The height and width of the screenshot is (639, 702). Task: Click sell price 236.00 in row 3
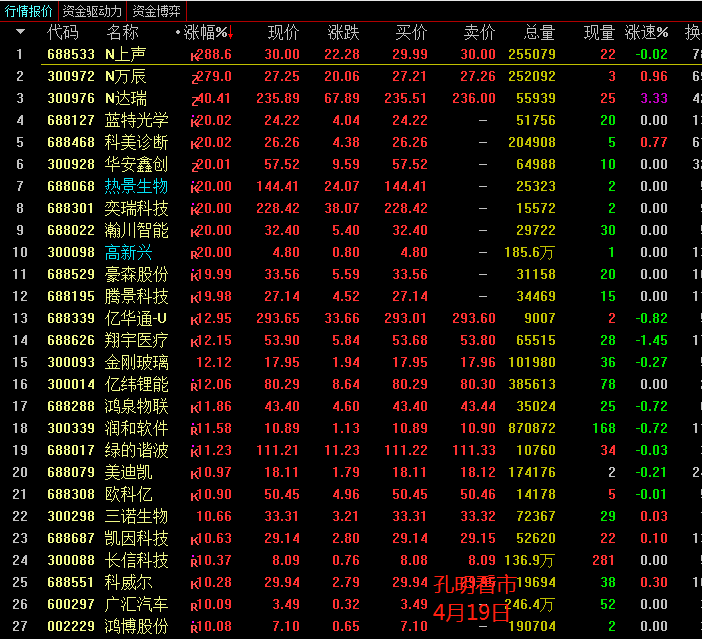(474, 98)
